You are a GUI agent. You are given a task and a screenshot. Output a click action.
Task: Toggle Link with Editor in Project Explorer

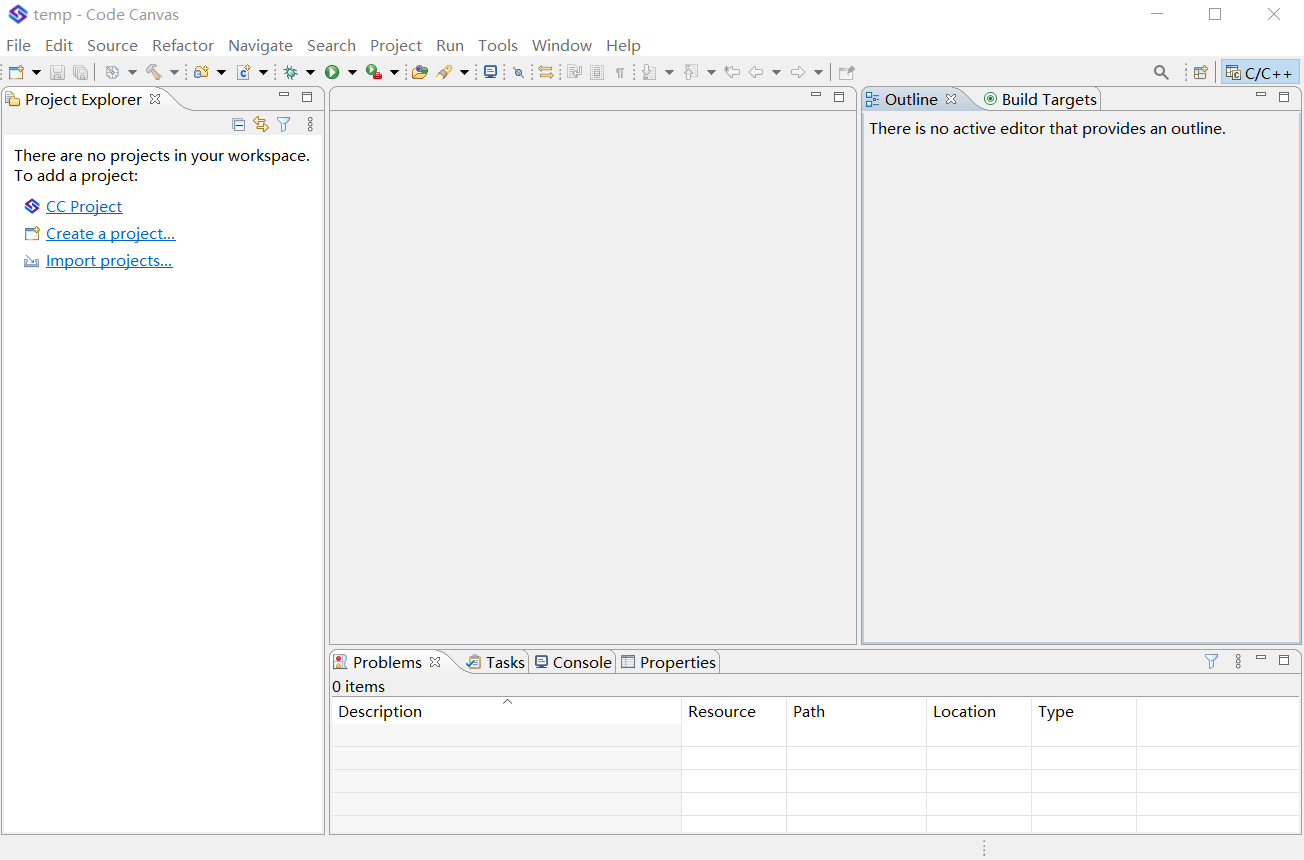point(261,124)
